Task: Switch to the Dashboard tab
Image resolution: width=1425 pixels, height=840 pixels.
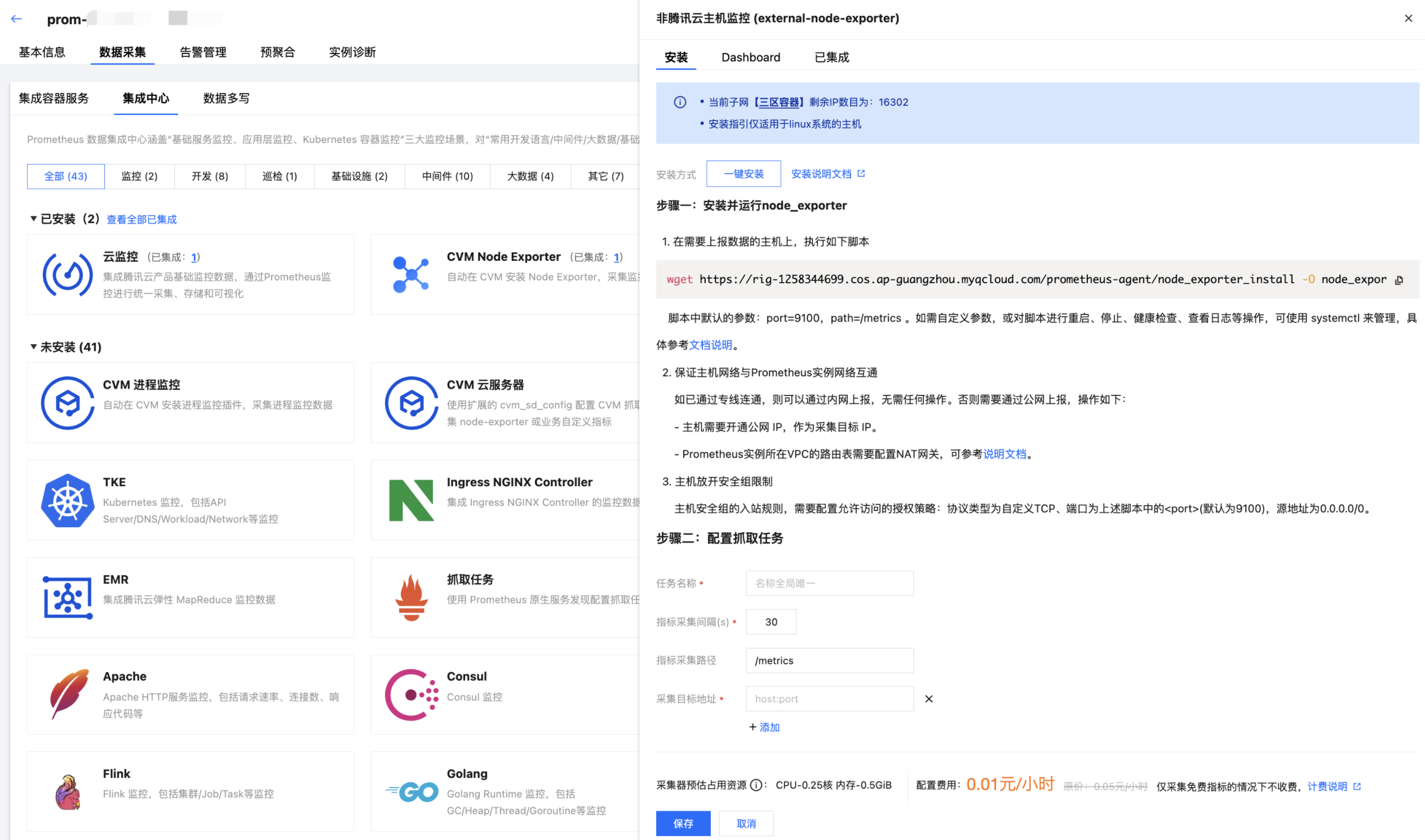Action: (750, 57)
